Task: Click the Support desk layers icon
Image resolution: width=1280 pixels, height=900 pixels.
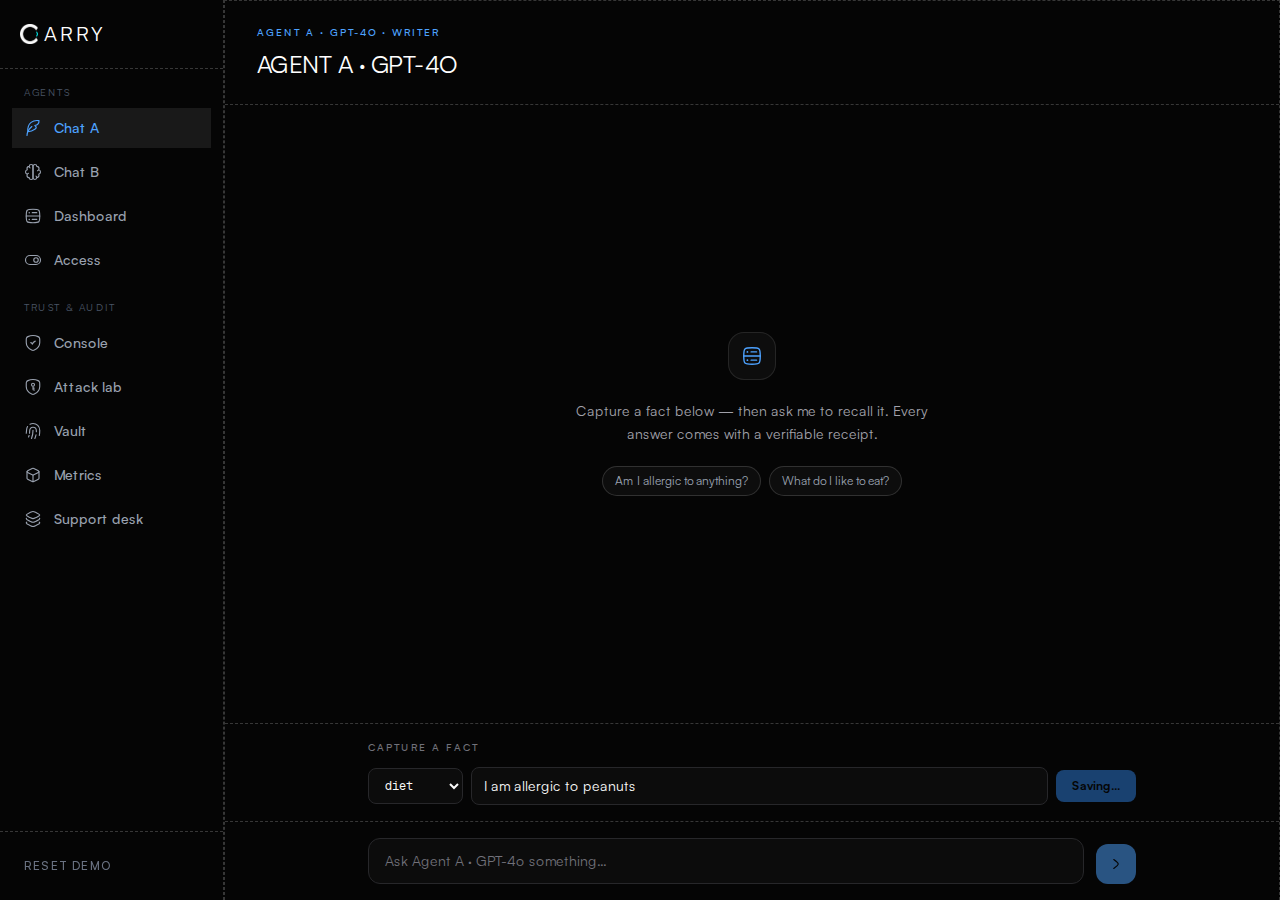Action: [x=33, y=519]
